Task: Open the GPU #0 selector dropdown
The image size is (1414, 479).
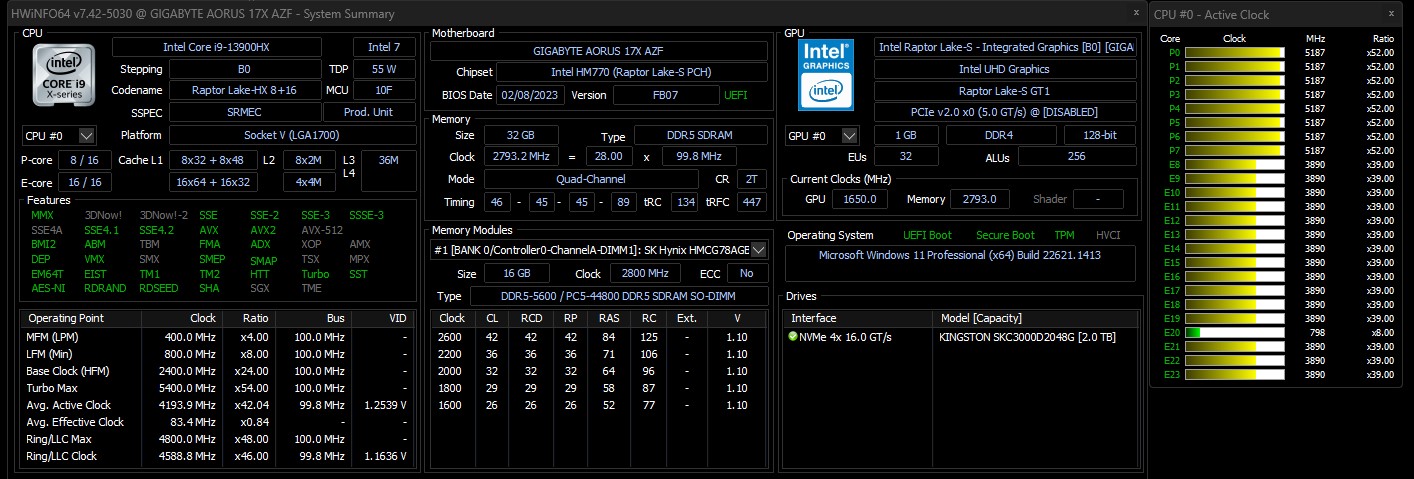Action: pyautogui.click(x=822, y=135)
